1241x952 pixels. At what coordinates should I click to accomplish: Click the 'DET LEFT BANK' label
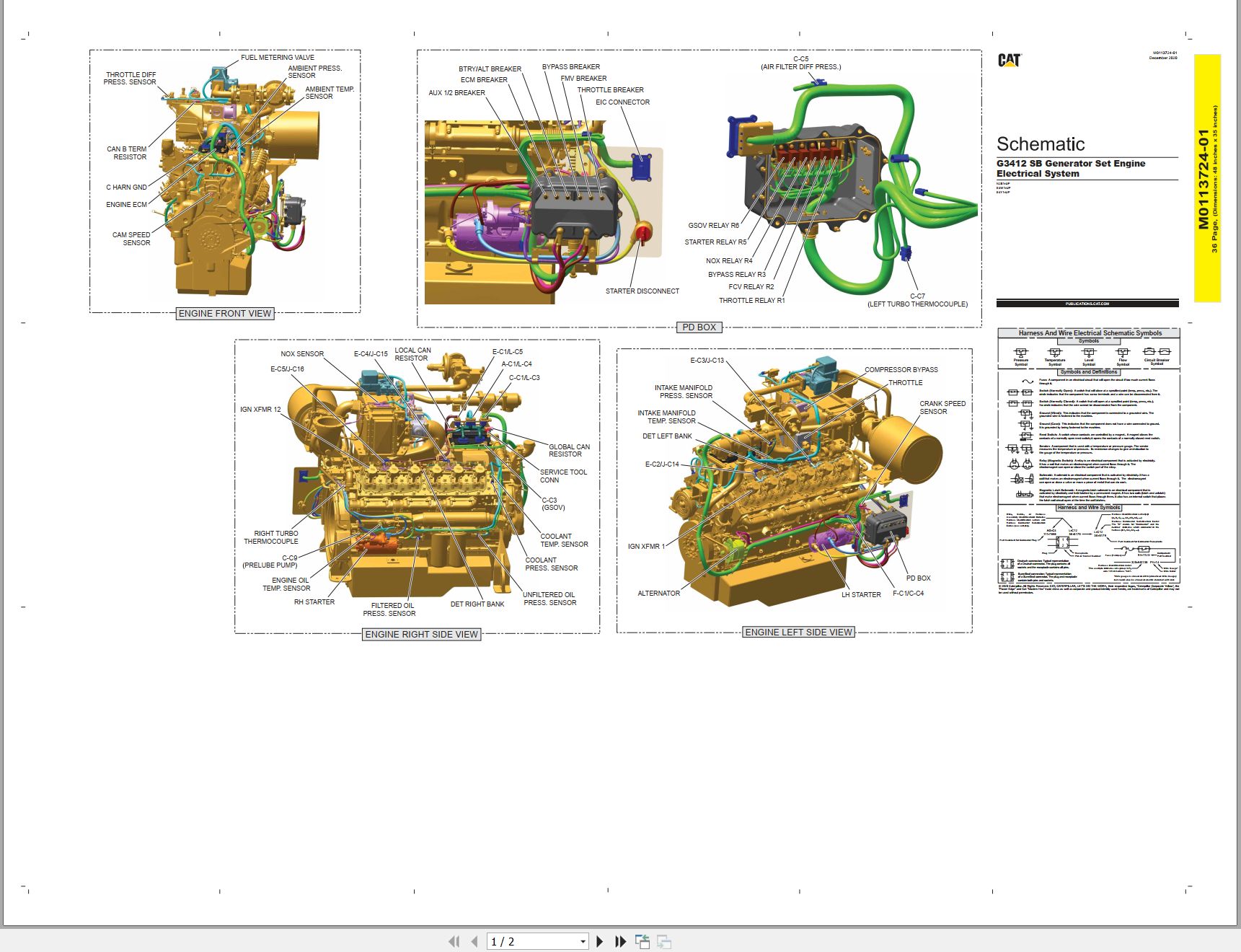tap(667, 436)
